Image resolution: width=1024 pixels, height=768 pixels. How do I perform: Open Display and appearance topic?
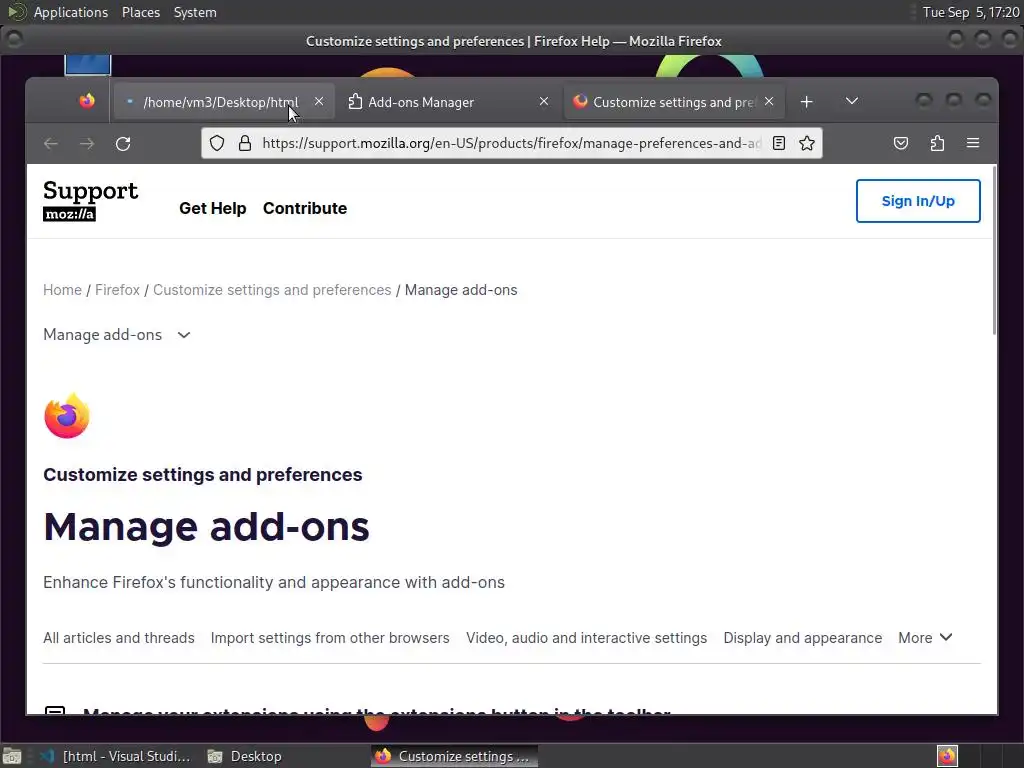click(803, 638)
